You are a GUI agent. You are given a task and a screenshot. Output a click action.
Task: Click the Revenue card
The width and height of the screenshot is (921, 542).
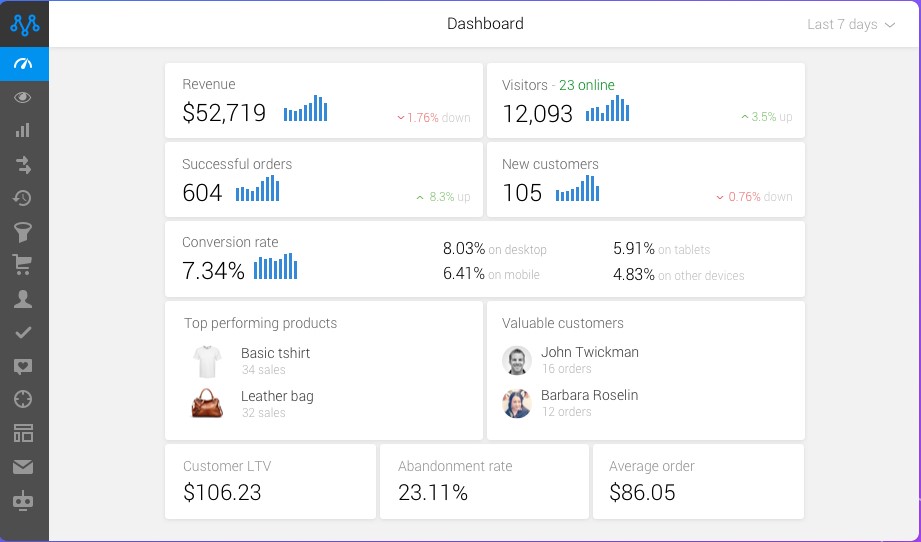[x=324, y=101]
